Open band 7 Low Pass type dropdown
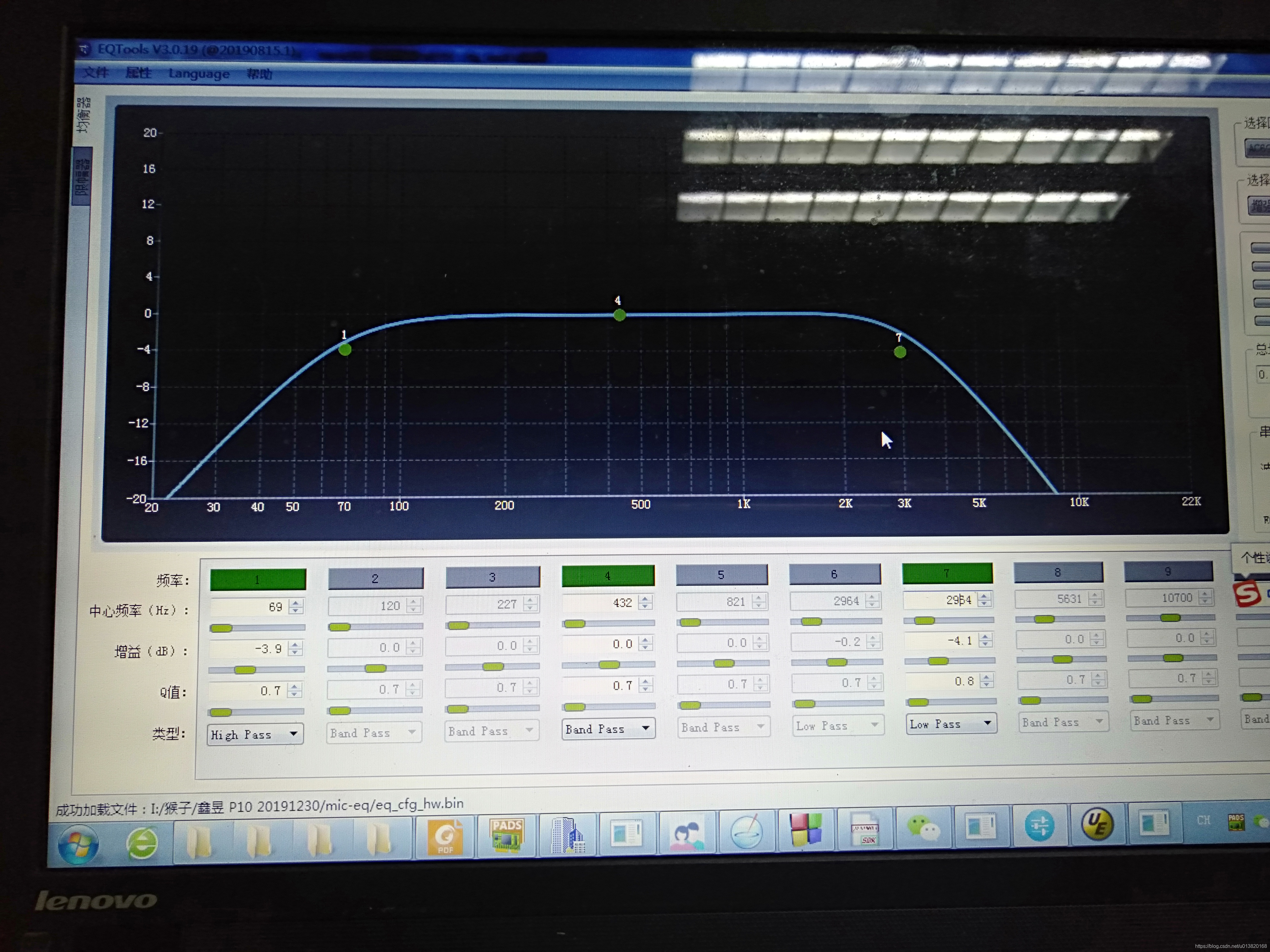This screenshot has height=952, width=1270. (951, 724)
